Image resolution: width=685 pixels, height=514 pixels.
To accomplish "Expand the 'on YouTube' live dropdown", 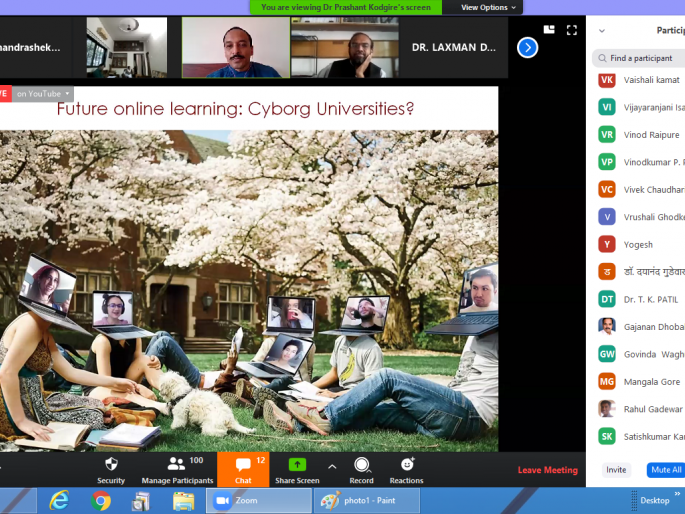I will (x=44, y=94).
